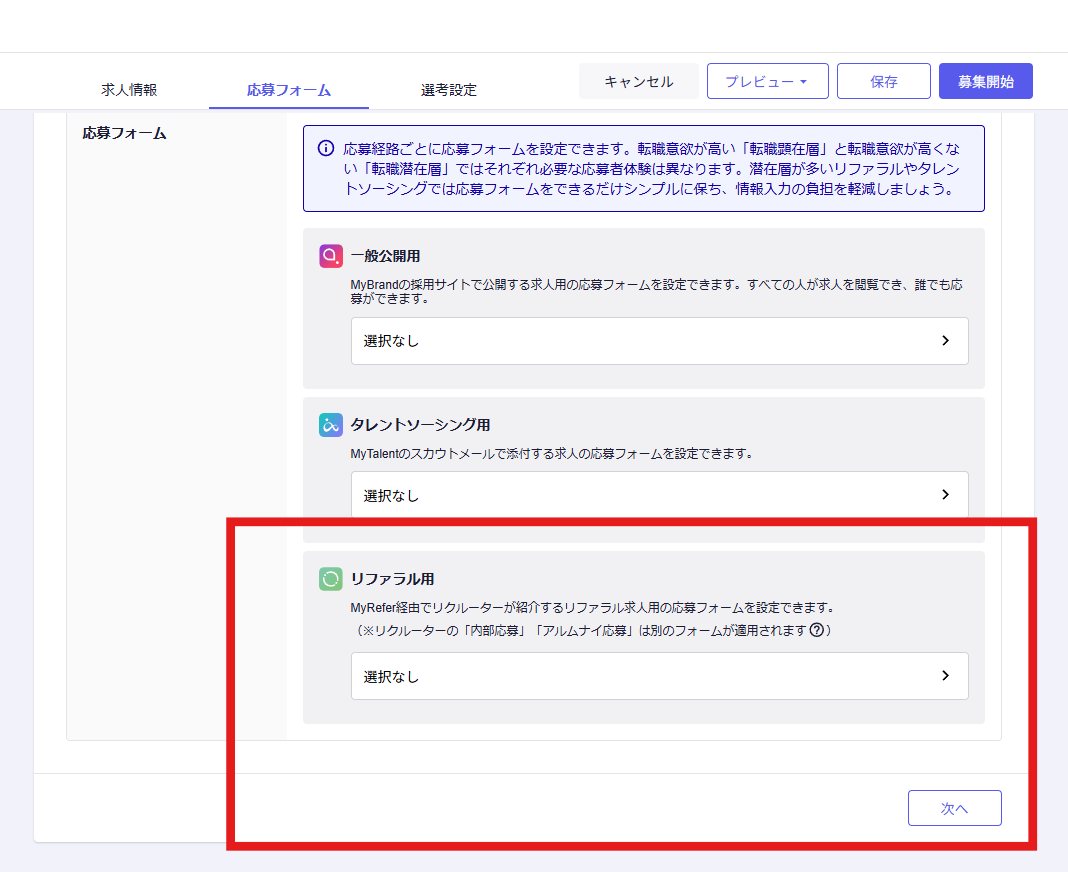Screen dimensions: 1068x872
Task: Click the info icon in the blue notice
Action: 326,148
